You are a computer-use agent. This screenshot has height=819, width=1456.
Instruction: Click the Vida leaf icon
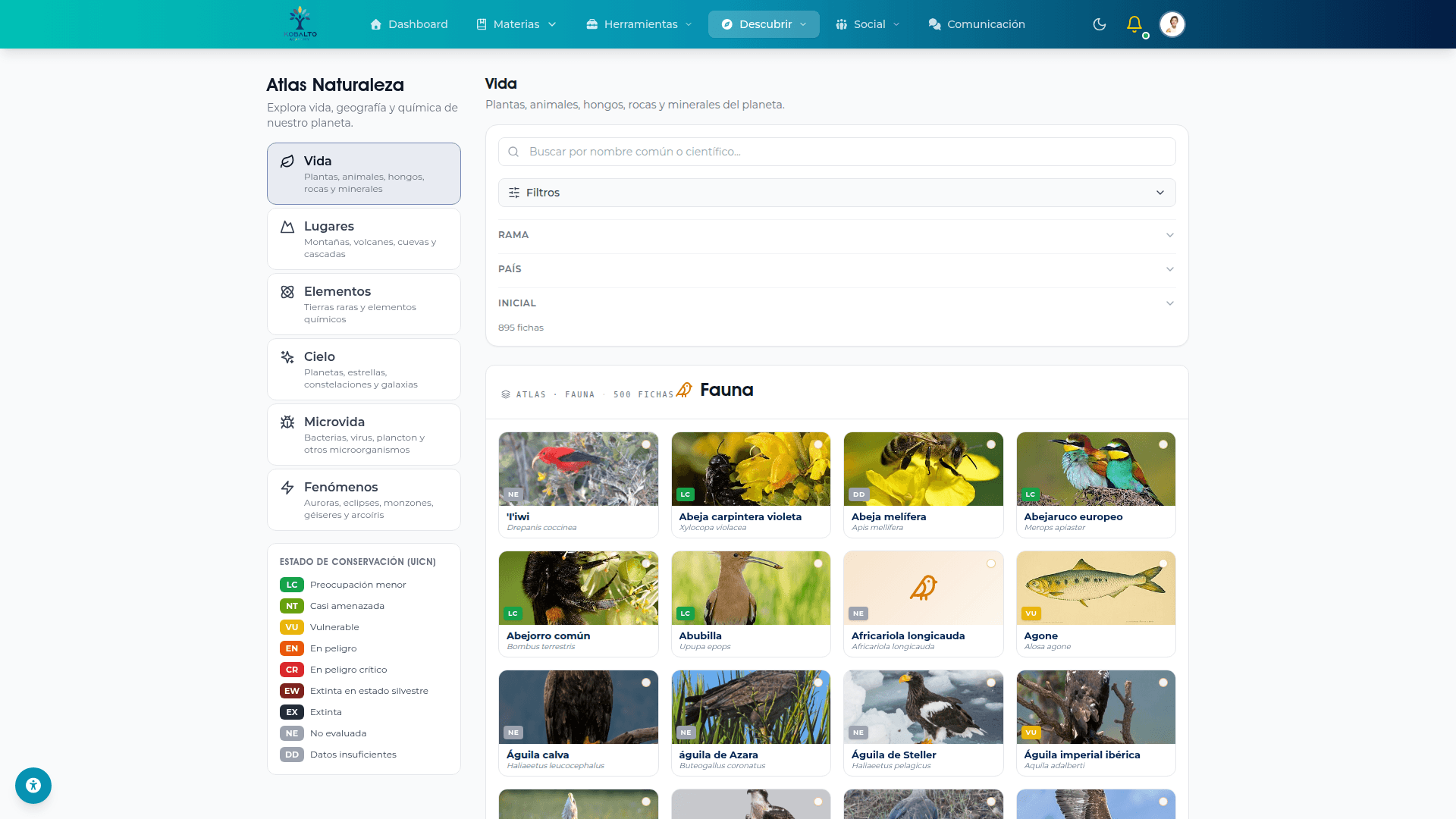tap(287, 162)
